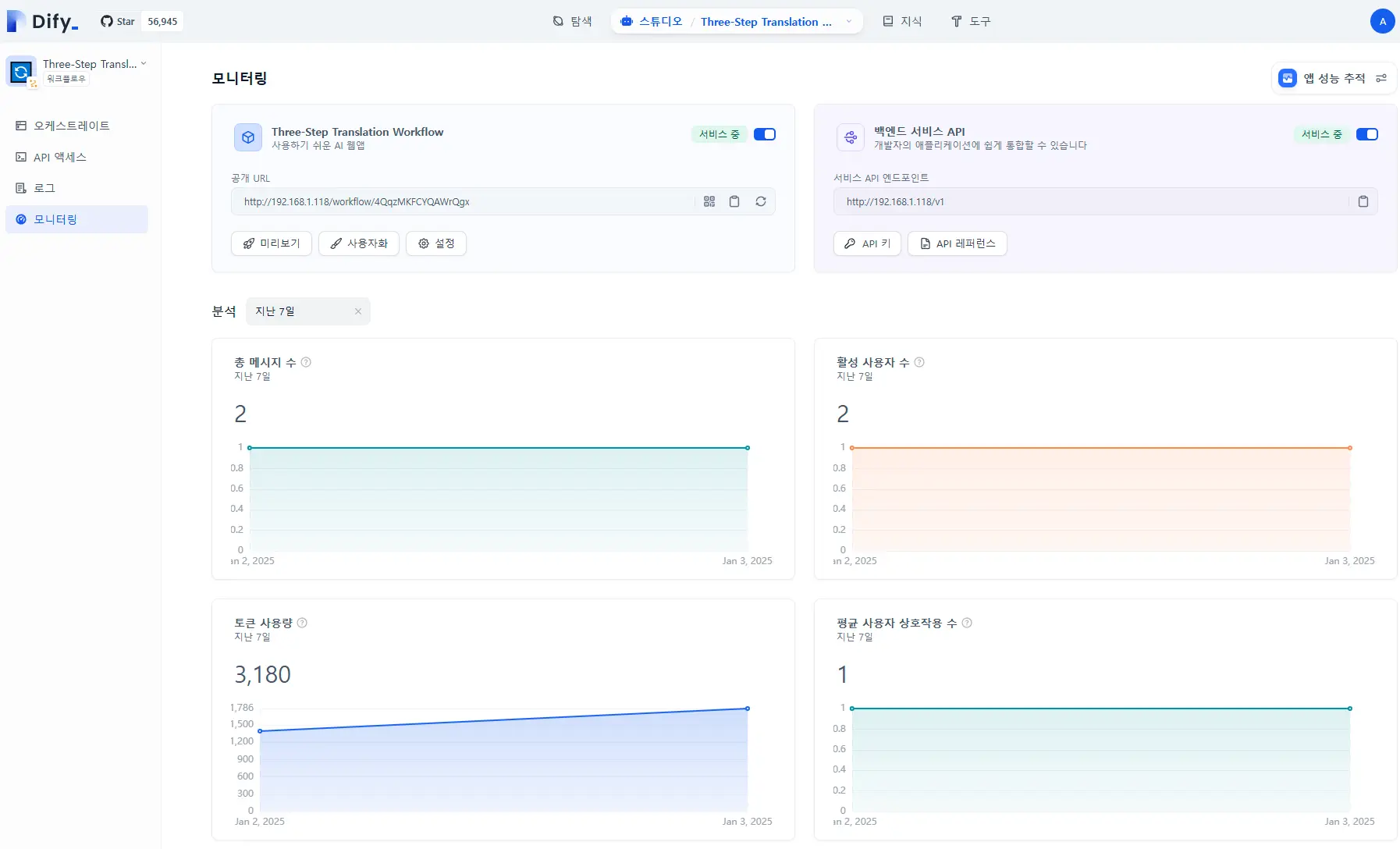The height and width of the screenshot is (849, 1400).
Task: Copy the public workflow URL
Action: click(x=734, y=201)
